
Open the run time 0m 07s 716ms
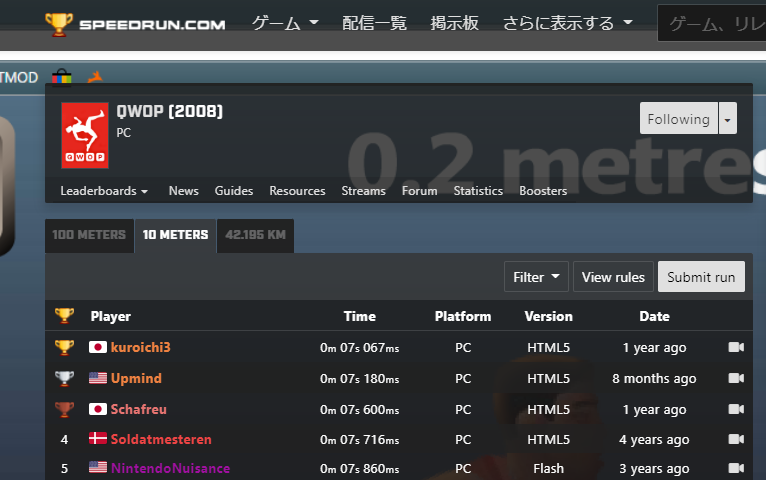click(x=360, y=439)
